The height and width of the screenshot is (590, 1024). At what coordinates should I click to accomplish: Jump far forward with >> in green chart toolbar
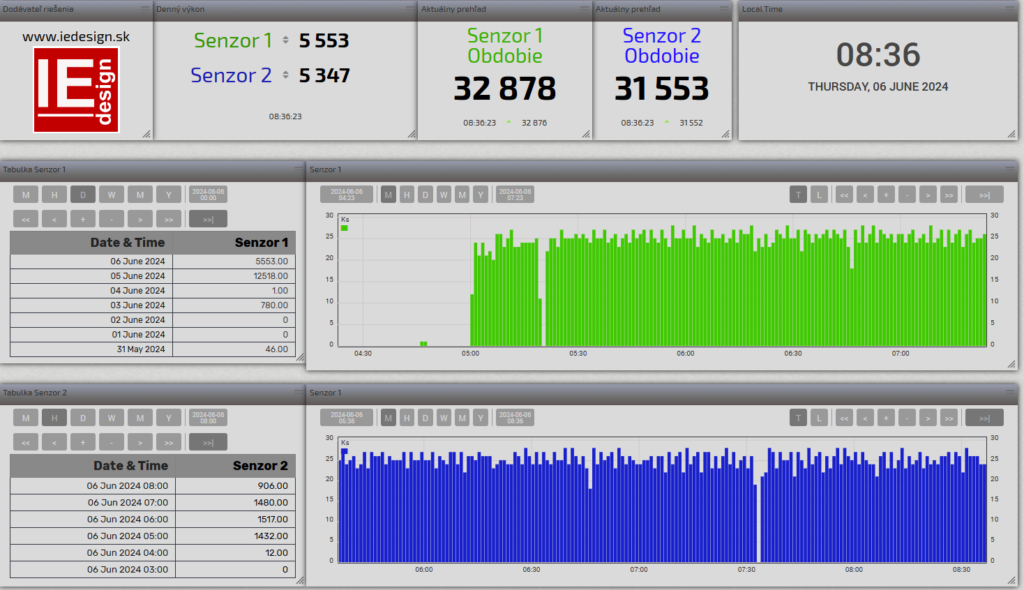coord(949,195)
